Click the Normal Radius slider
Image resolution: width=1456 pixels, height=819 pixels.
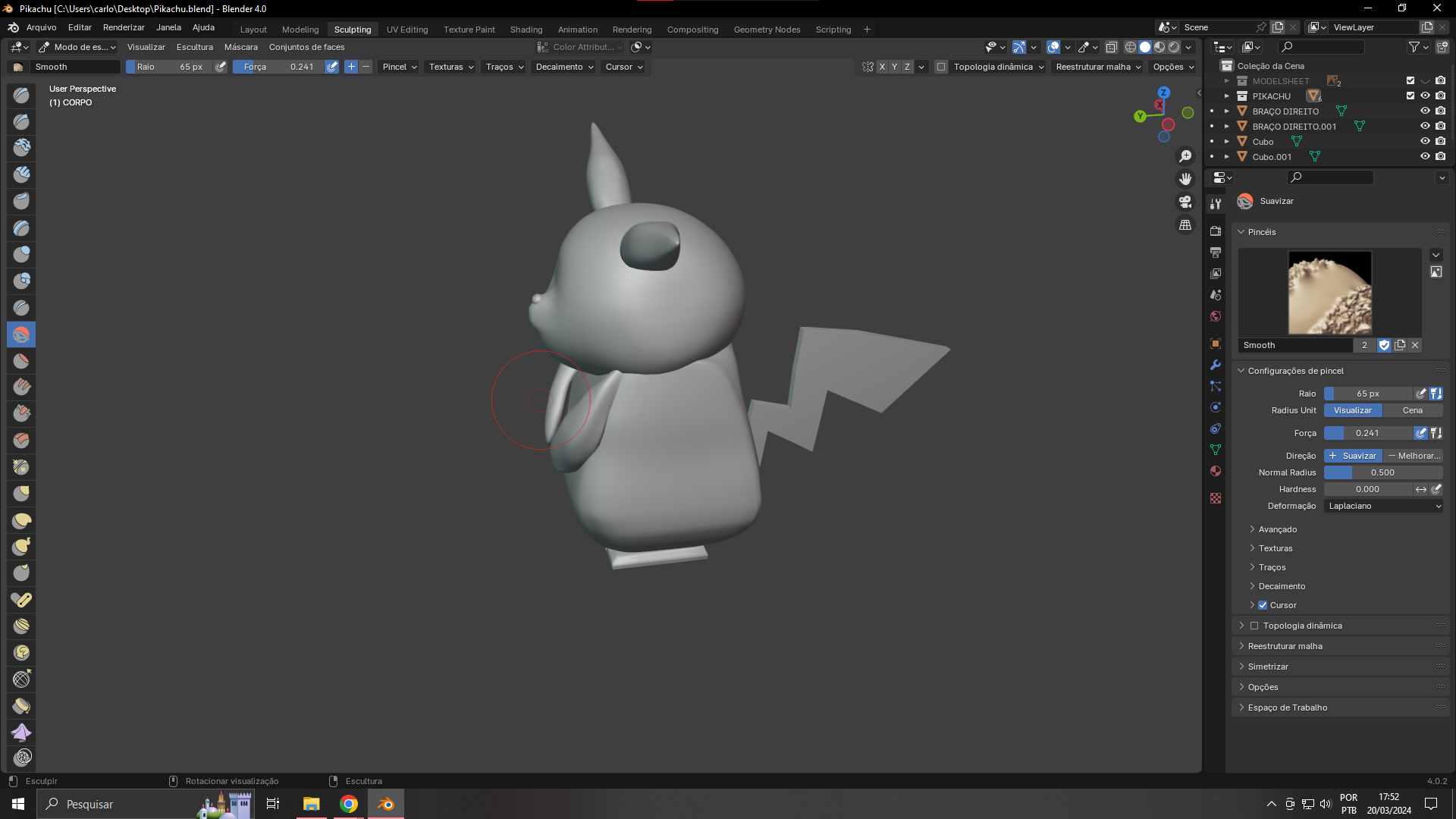1382,472
